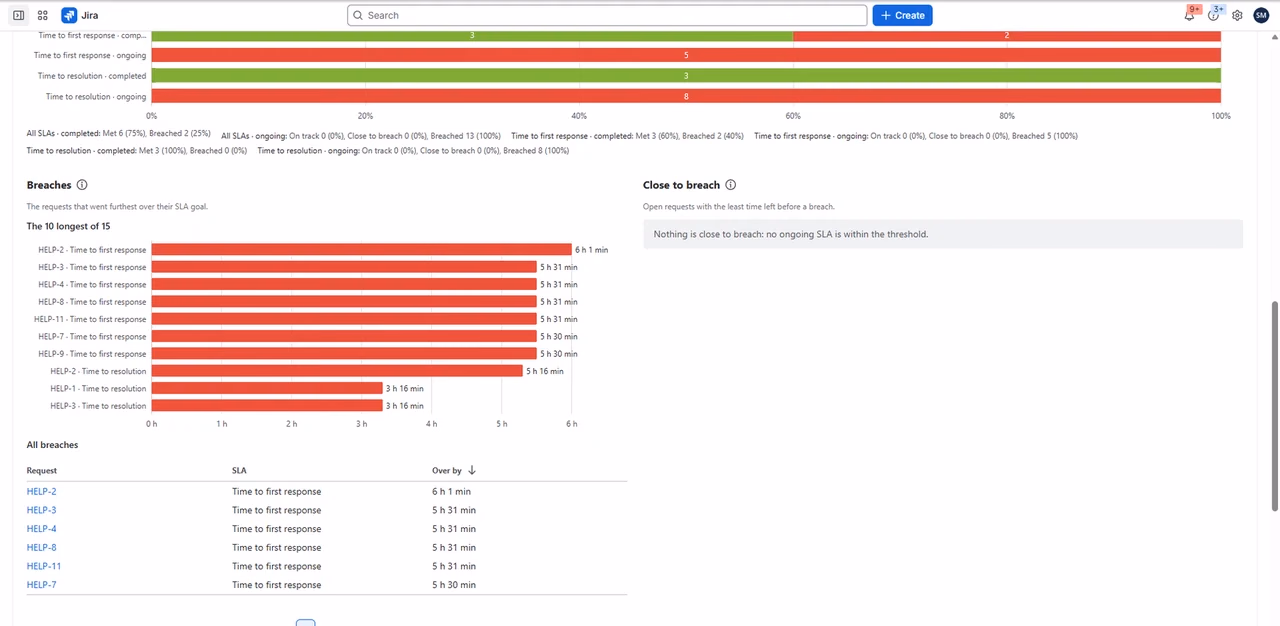Open the HELP-4 request link
Screen dimensions: 1280x626
(42, 529)
